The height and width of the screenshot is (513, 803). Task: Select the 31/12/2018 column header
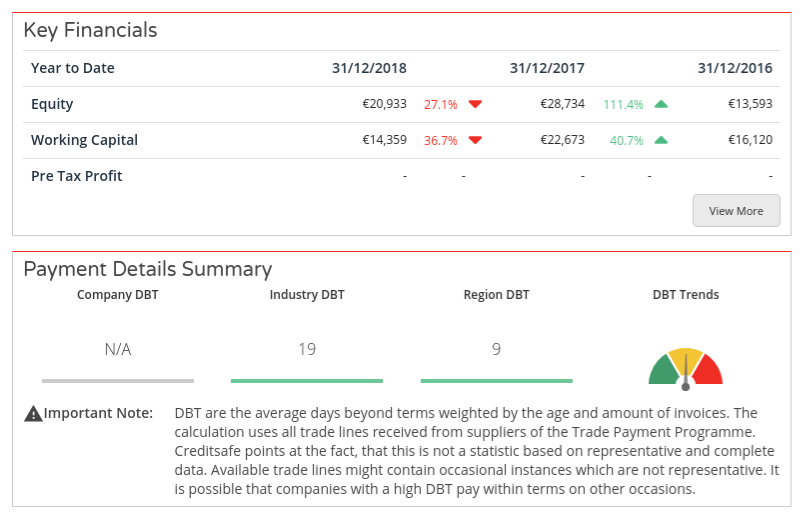tap(369, 68)
